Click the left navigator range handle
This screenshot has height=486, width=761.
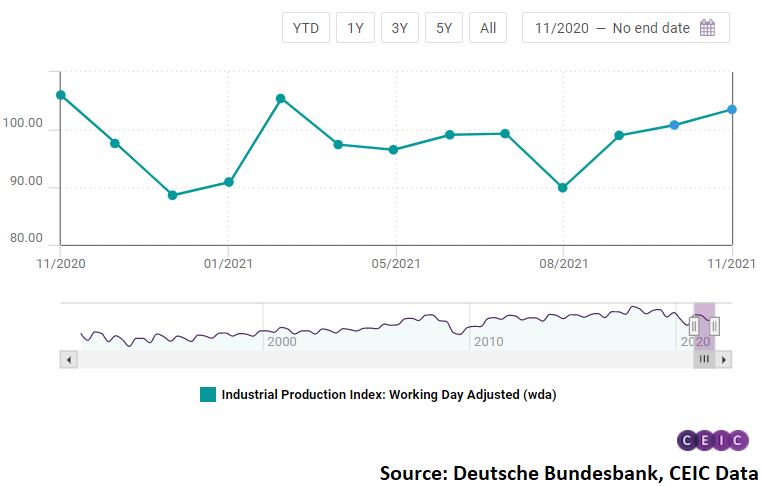[x=694, y=325]
